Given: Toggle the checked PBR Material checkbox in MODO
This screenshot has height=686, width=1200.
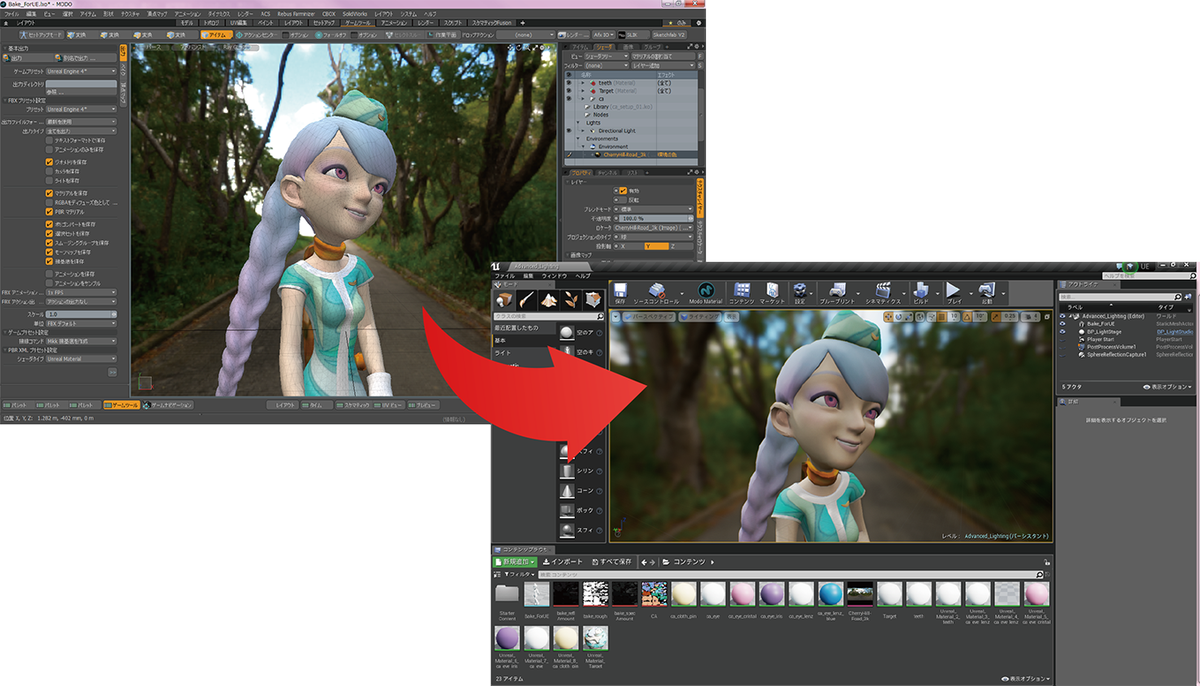Looking at the screenshot, I should pyautogui.click(x=50, y=211).
